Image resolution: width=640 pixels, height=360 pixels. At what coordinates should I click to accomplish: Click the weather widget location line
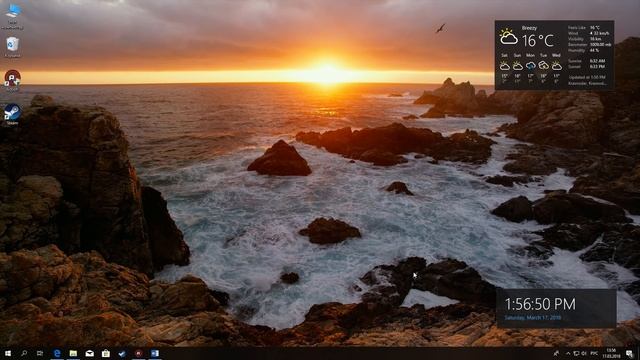tap(587, 84)
